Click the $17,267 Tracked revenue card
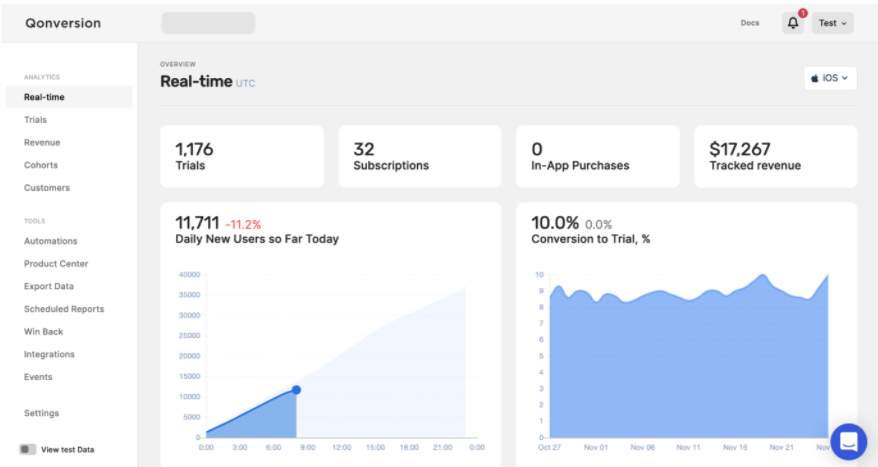Image resolution: width=878 pixels, height=467 pixels. [776, 156]
